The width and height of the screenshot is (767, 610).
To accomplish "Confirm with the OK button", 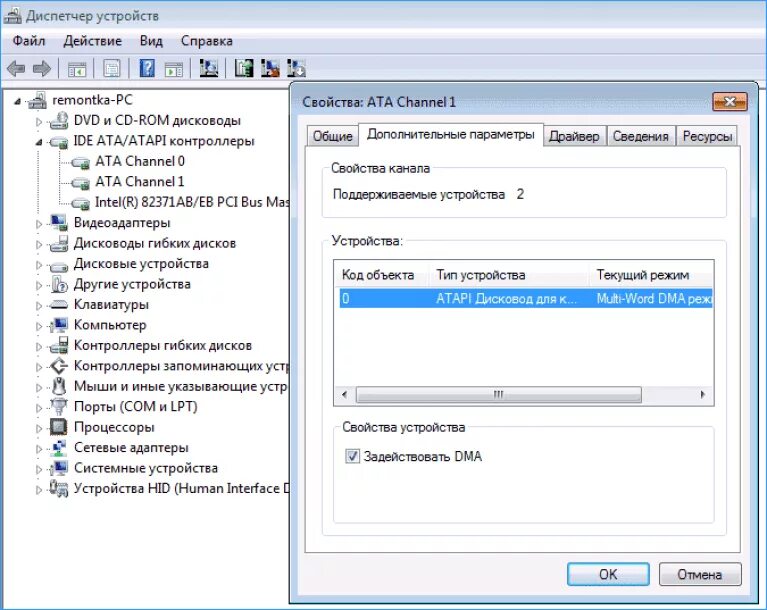I will coord(608,574).
